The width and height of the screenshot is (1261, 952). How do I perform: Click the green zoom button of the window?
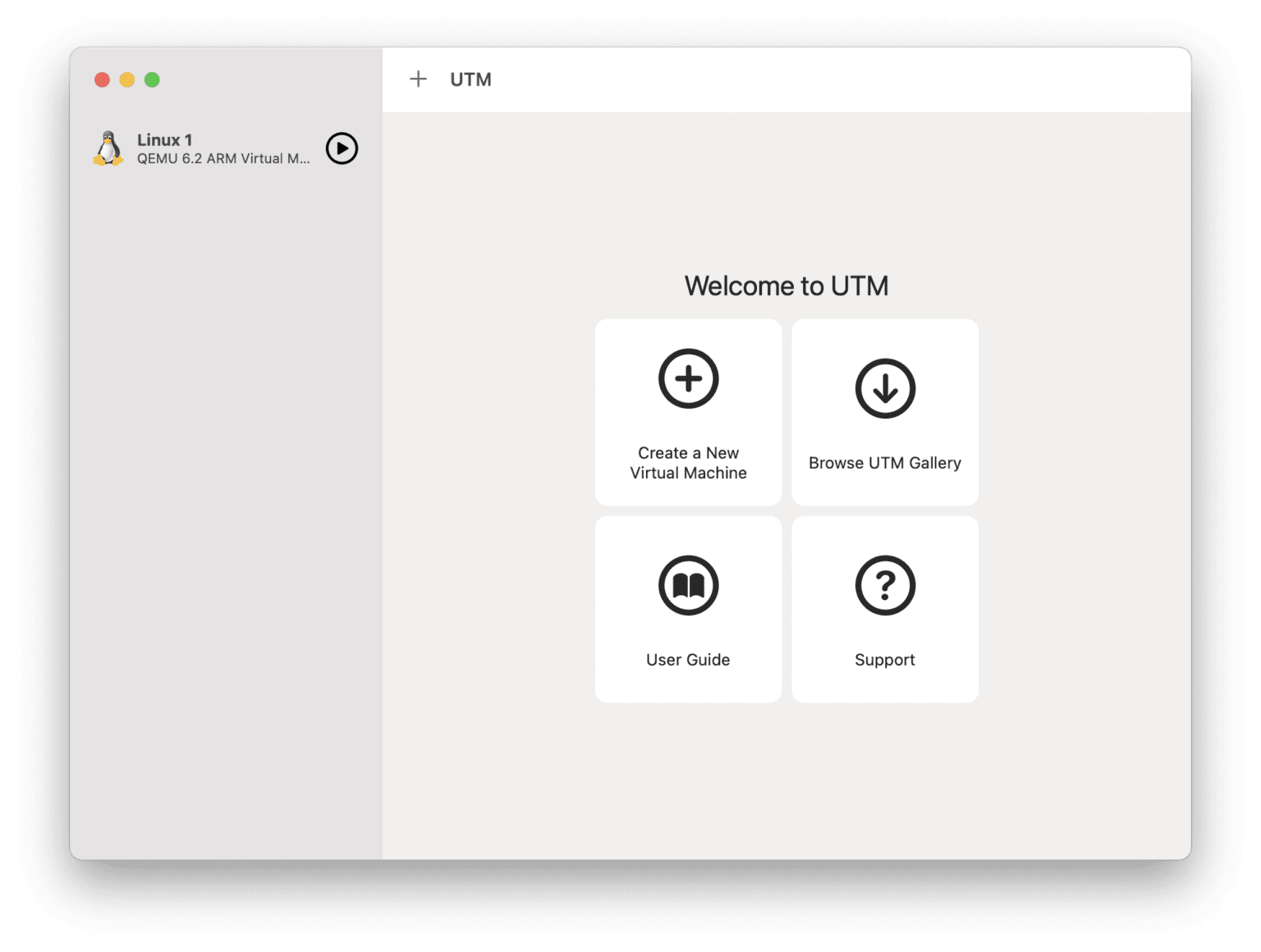click(152, 80)
